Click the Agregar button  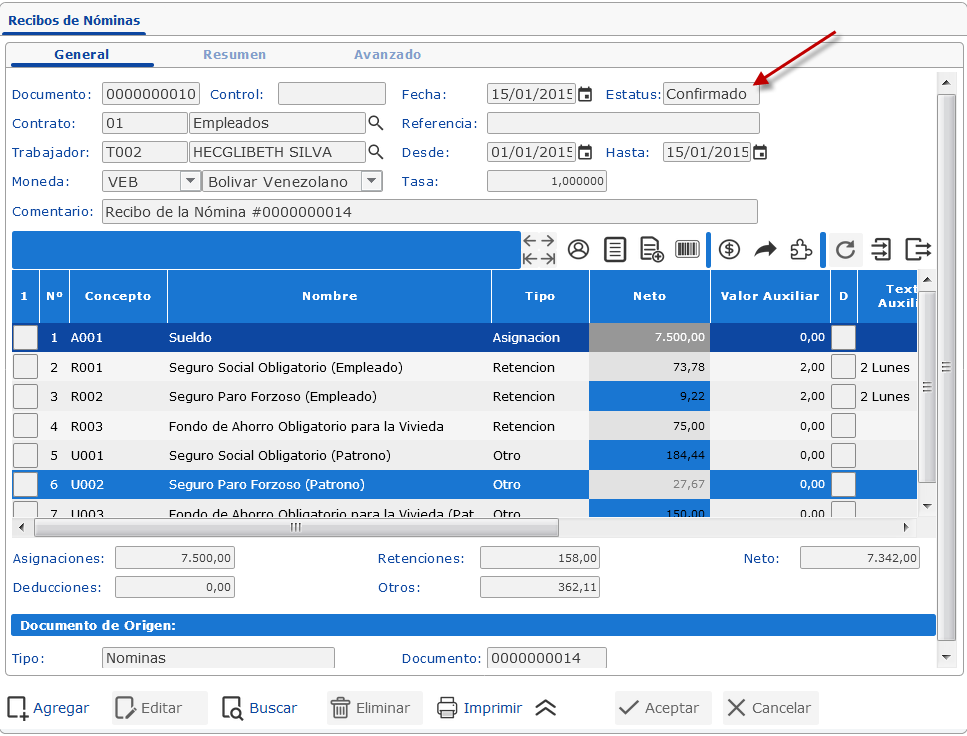tap(48, 708)
